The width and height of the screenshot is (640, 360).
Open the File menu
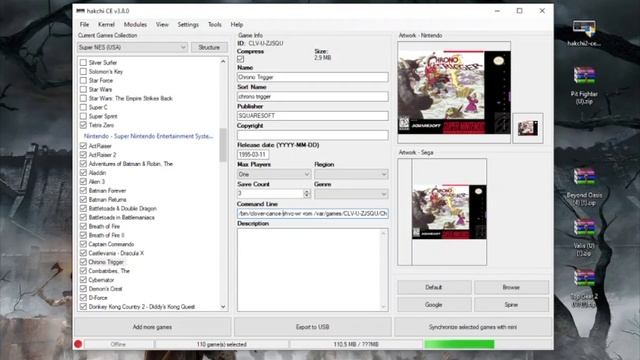[84, 24]
